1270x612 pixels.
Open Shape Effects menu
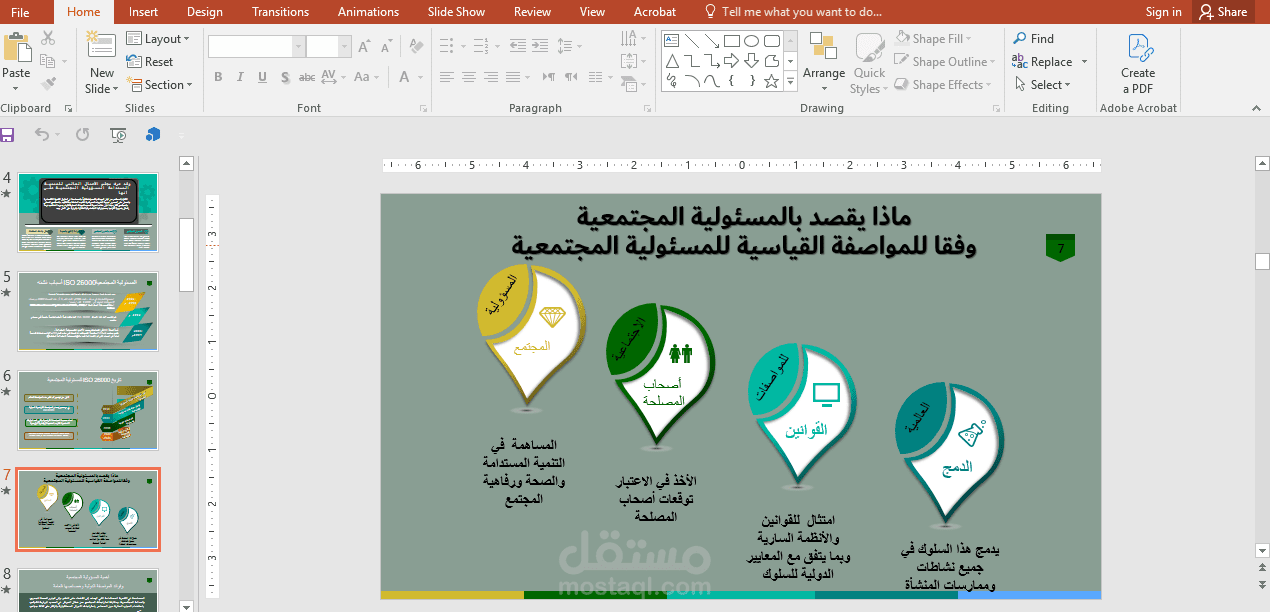(943, 85)
